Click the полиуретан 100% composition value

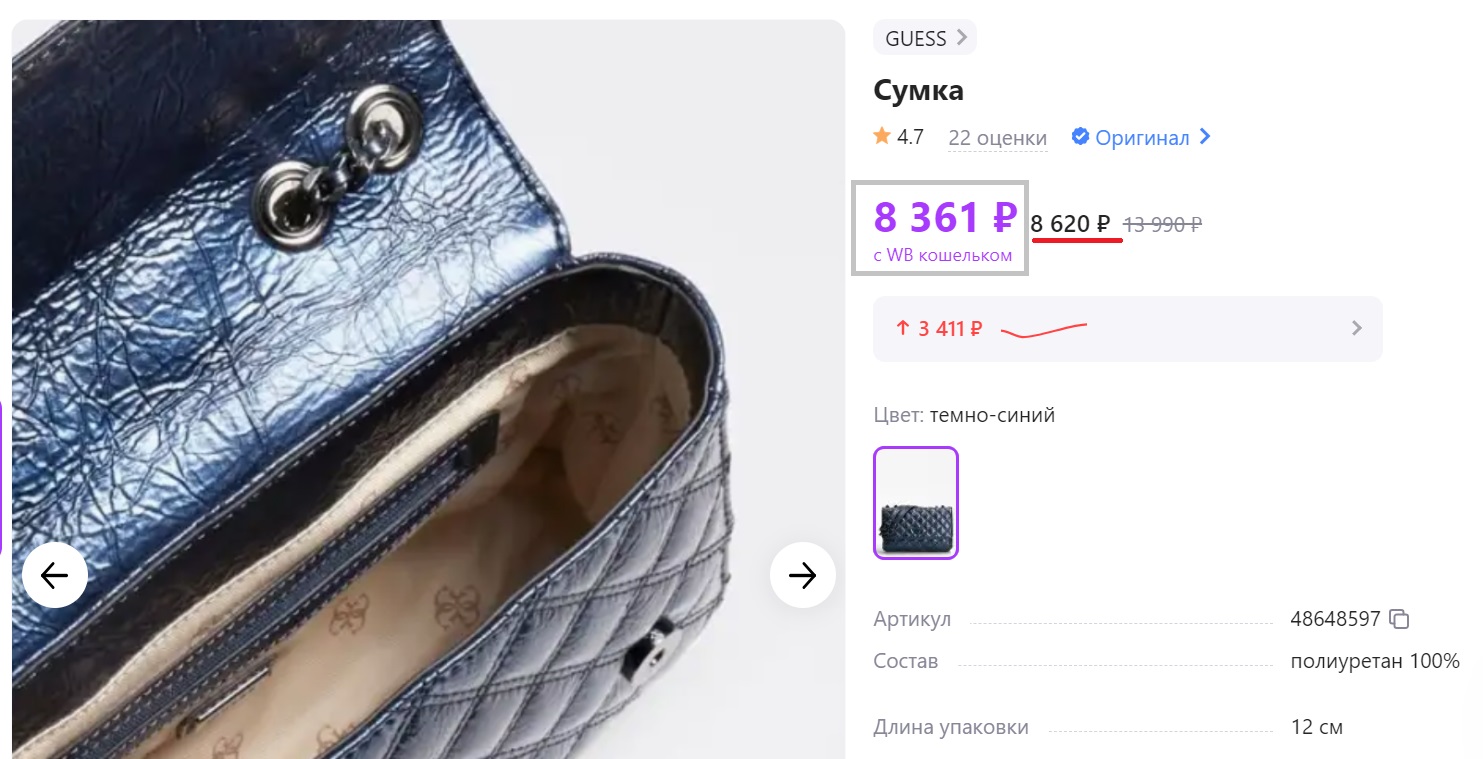[x=1375, y=661]
